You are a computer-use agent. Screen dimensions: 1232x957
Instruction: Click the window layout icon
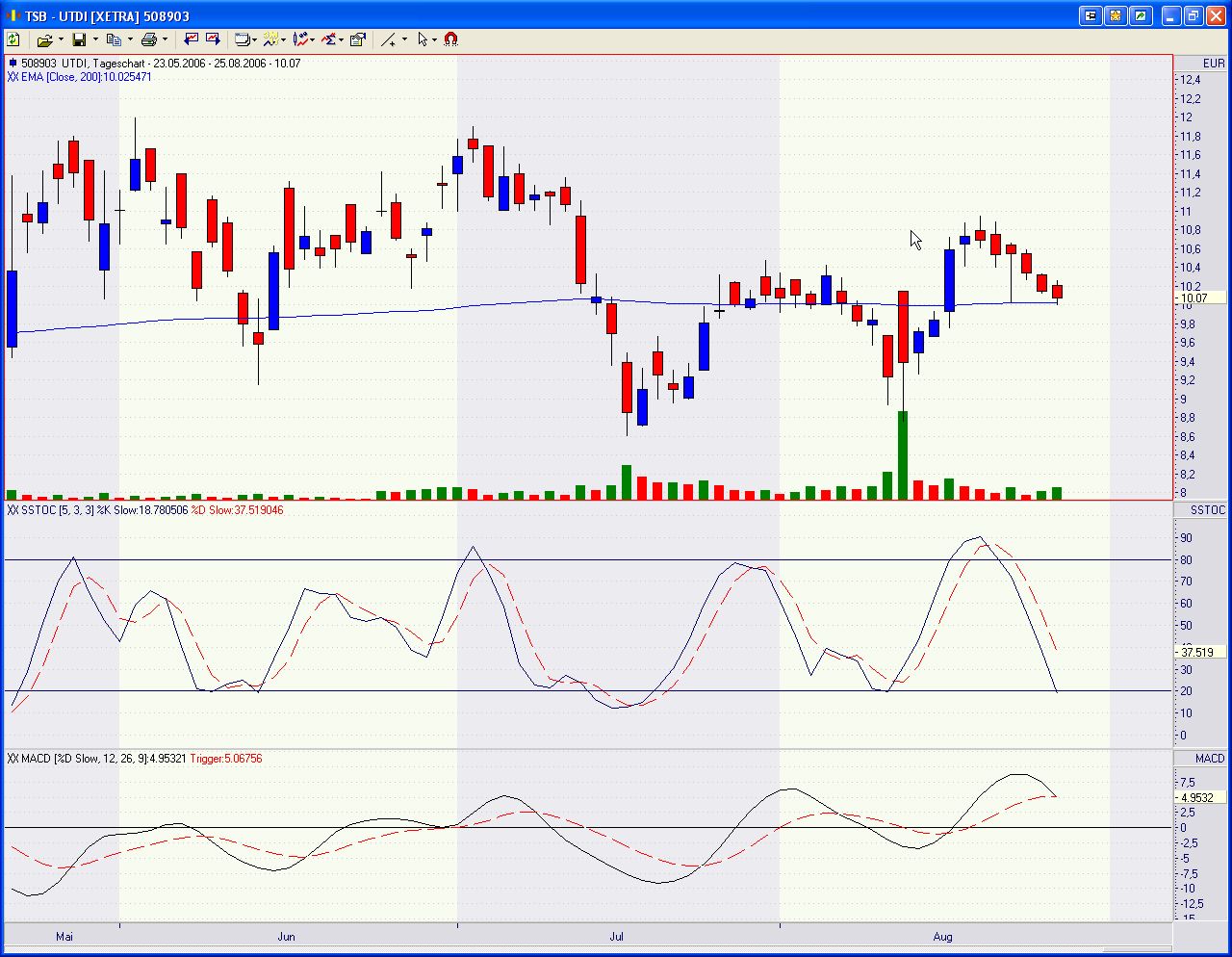pyautogui.click(x=242, y=39)
